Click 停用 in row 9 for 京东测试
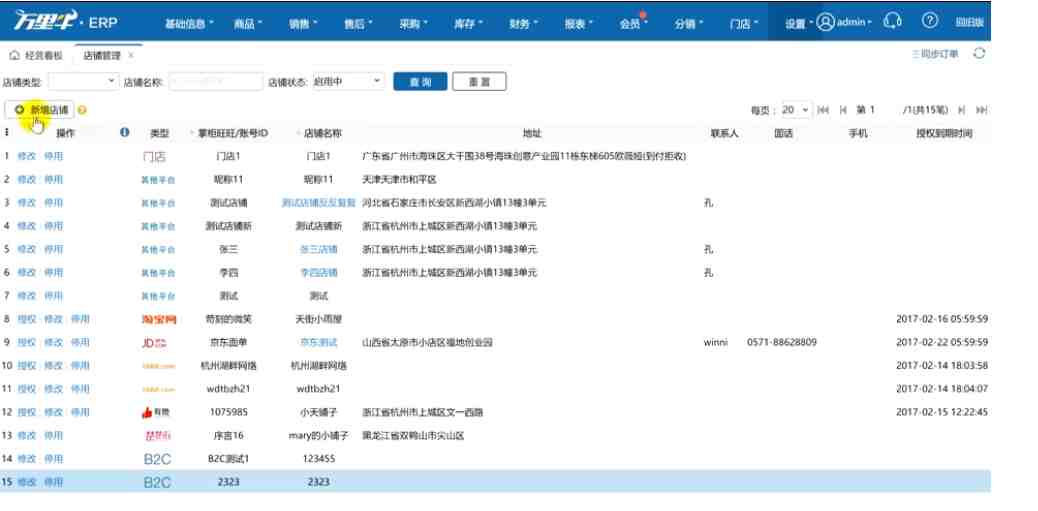Image resolution: width=1038 pixels, height=511 pixels. pos(80,342)
